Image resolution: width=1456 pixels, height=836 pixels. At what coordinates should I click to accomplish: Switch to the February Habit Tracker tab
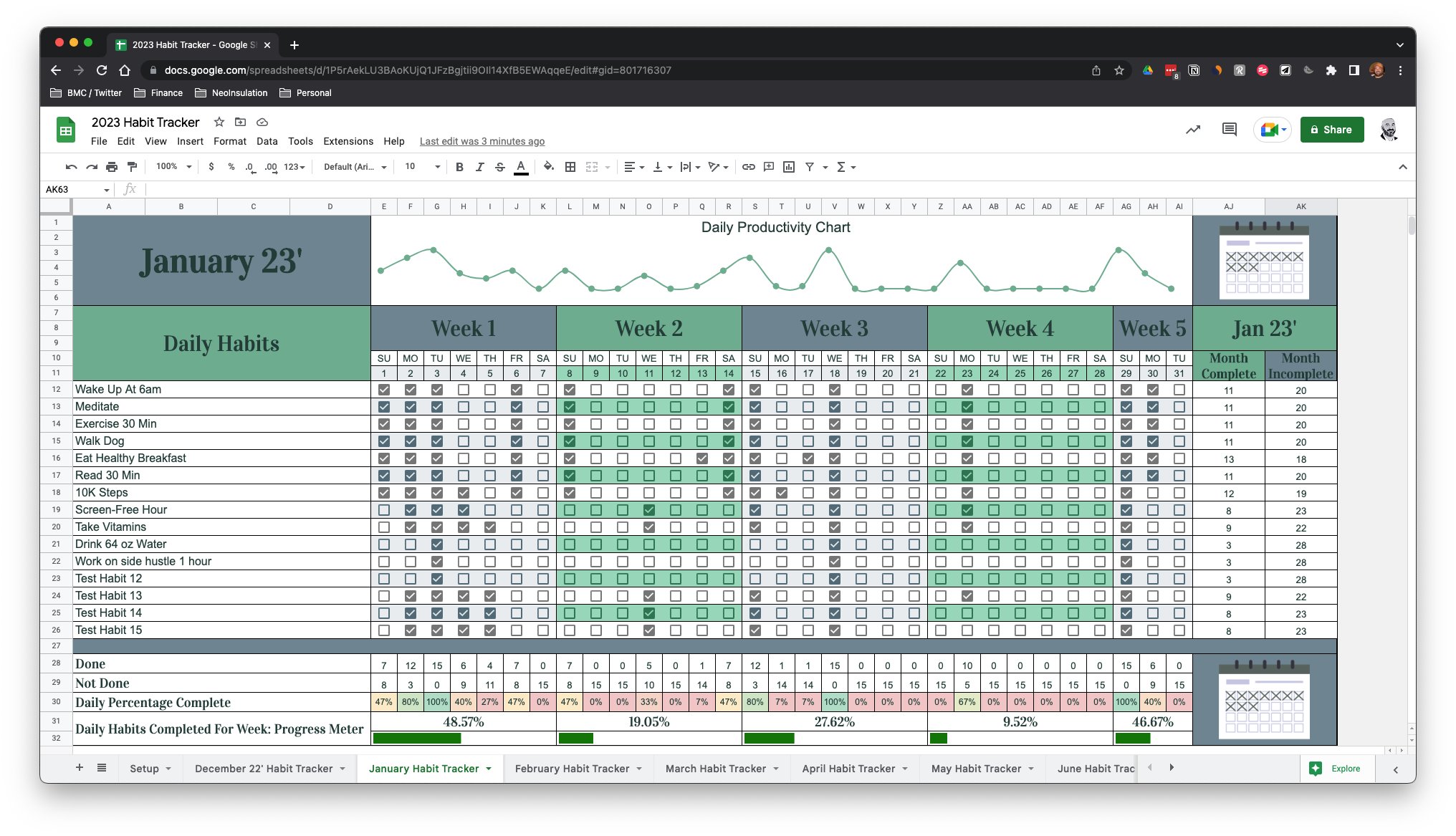[x=571, y=768]
